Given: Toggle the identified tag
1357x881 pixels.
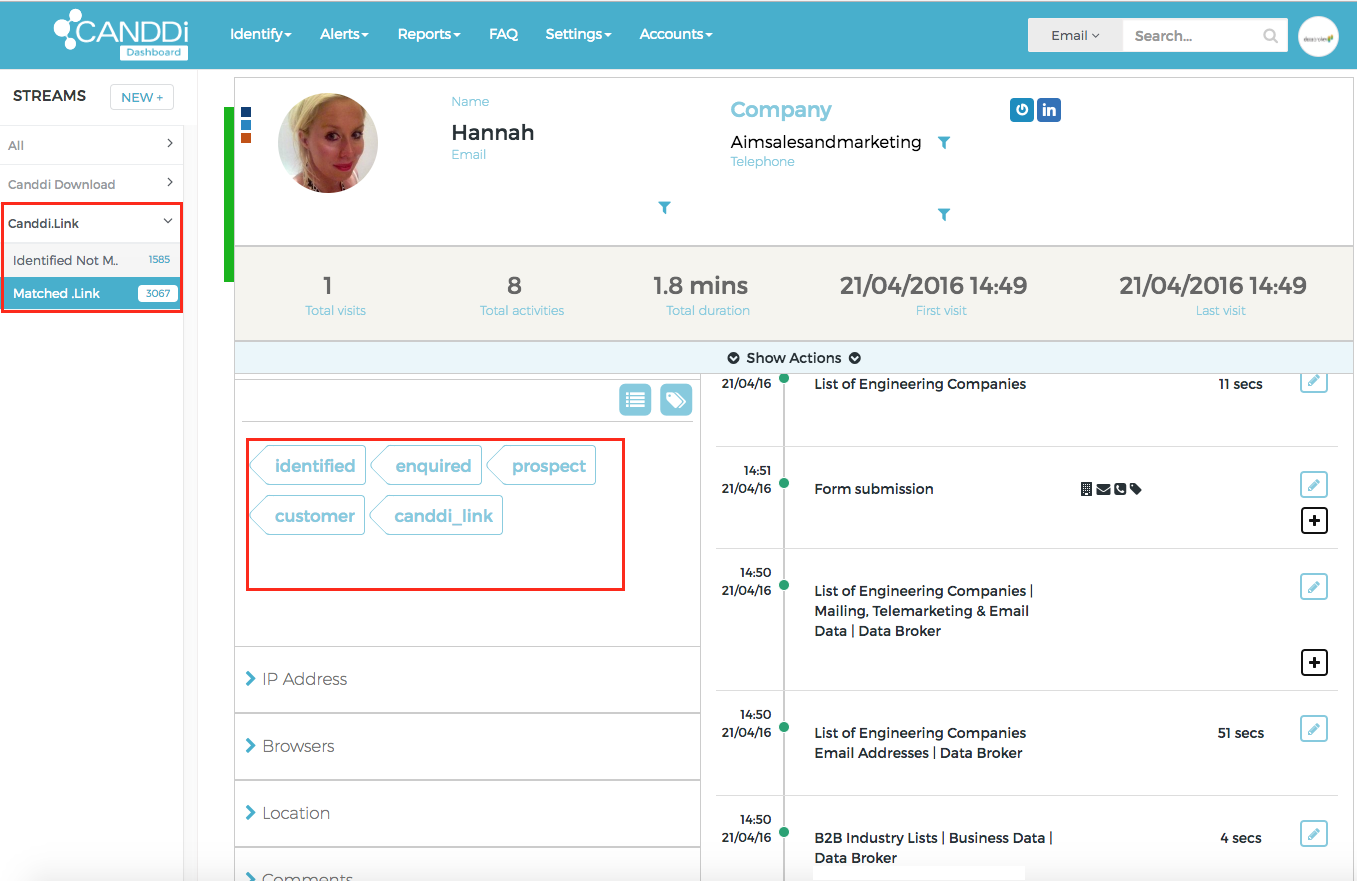Looking at the screenshot, I should click(308, 466).
